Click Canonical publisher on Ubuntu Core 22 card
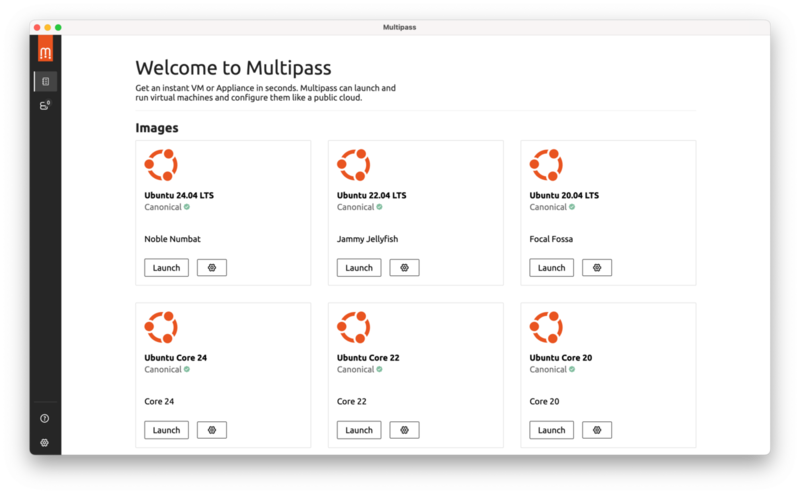800x494 pixels. point(356,369)
